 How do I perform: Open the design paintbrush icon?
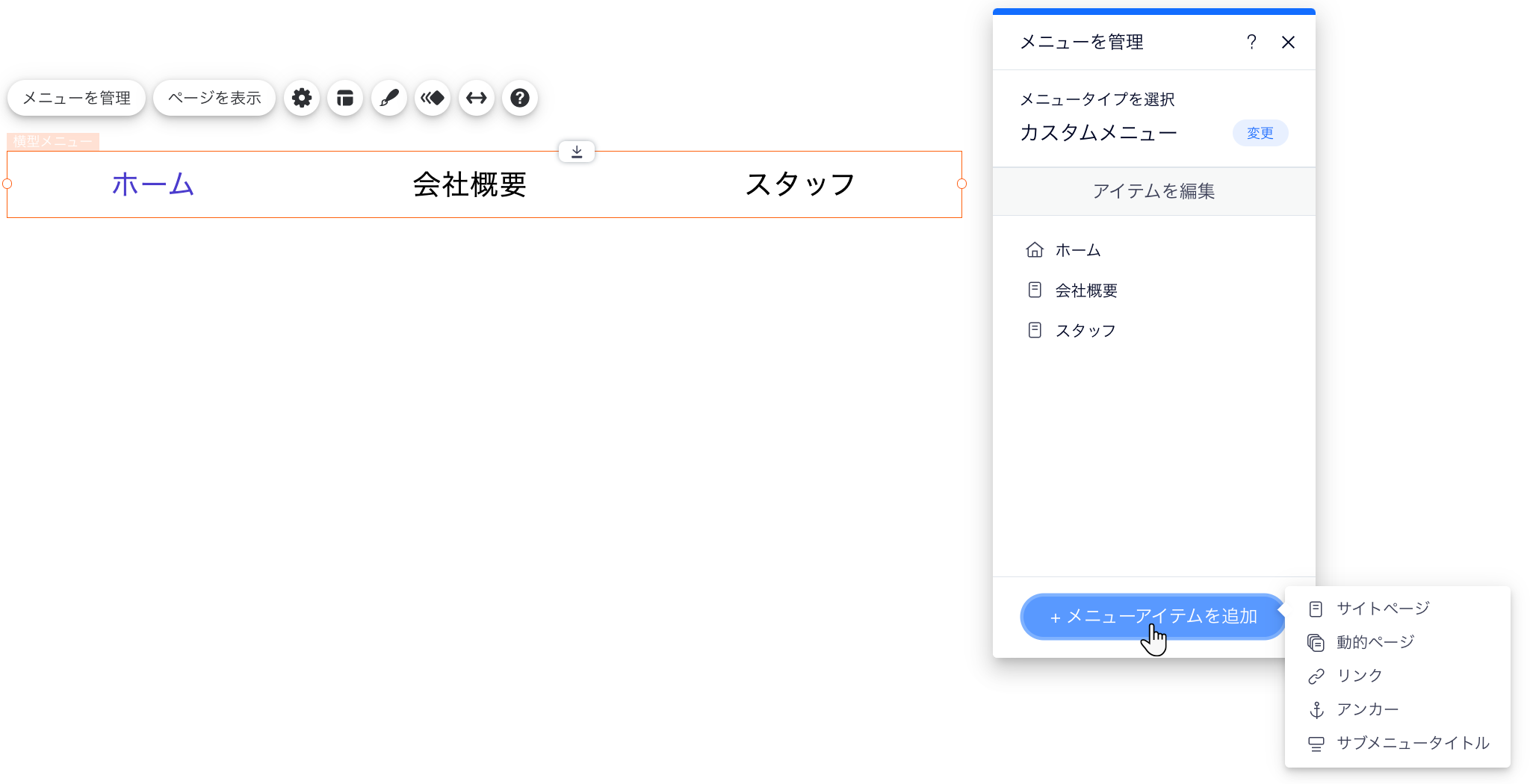click(x=388, y=98)
